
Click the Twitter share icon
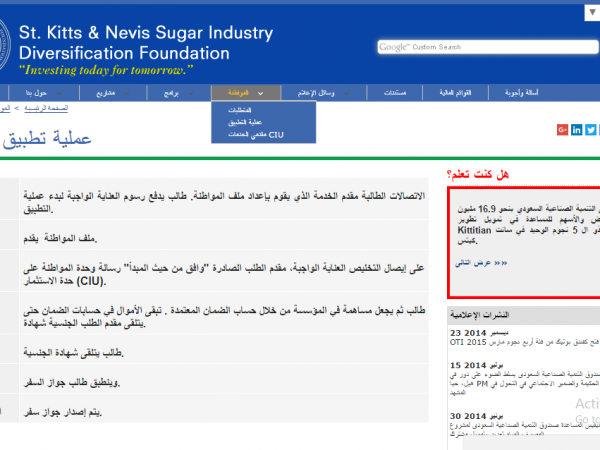click(x=591, y=129)
